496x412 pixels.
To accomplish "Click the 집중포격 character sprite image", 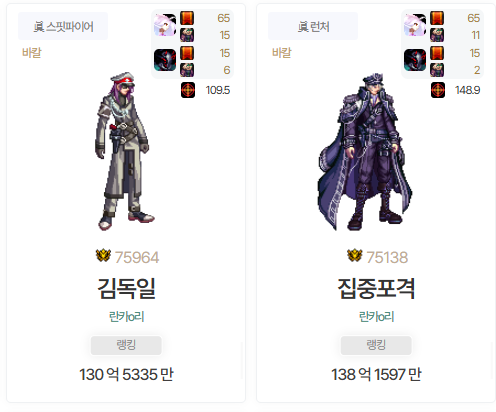I will [365, 152].
